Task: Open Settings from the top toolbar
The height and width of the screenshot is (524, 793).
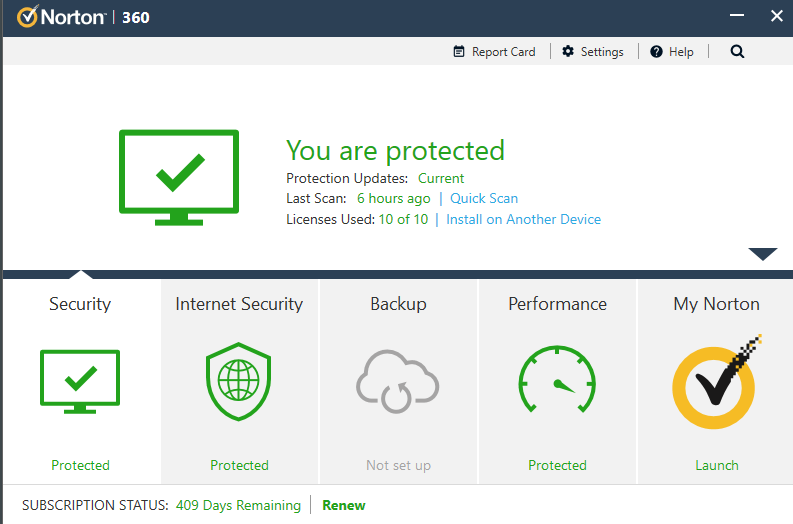Action: 593,52
